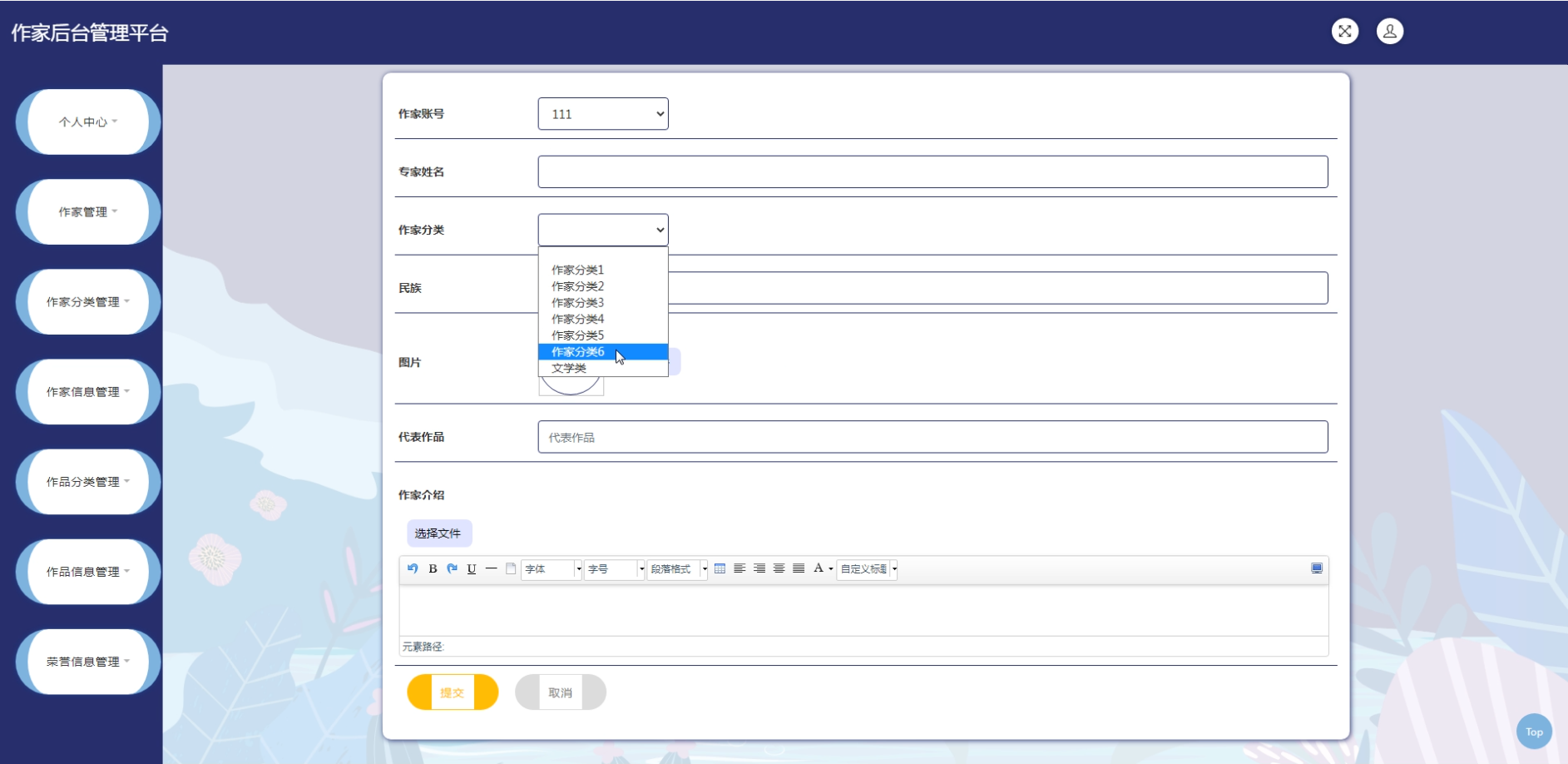Open the 字号 font size dropdown
The image size is (1568, 764).
615,569
